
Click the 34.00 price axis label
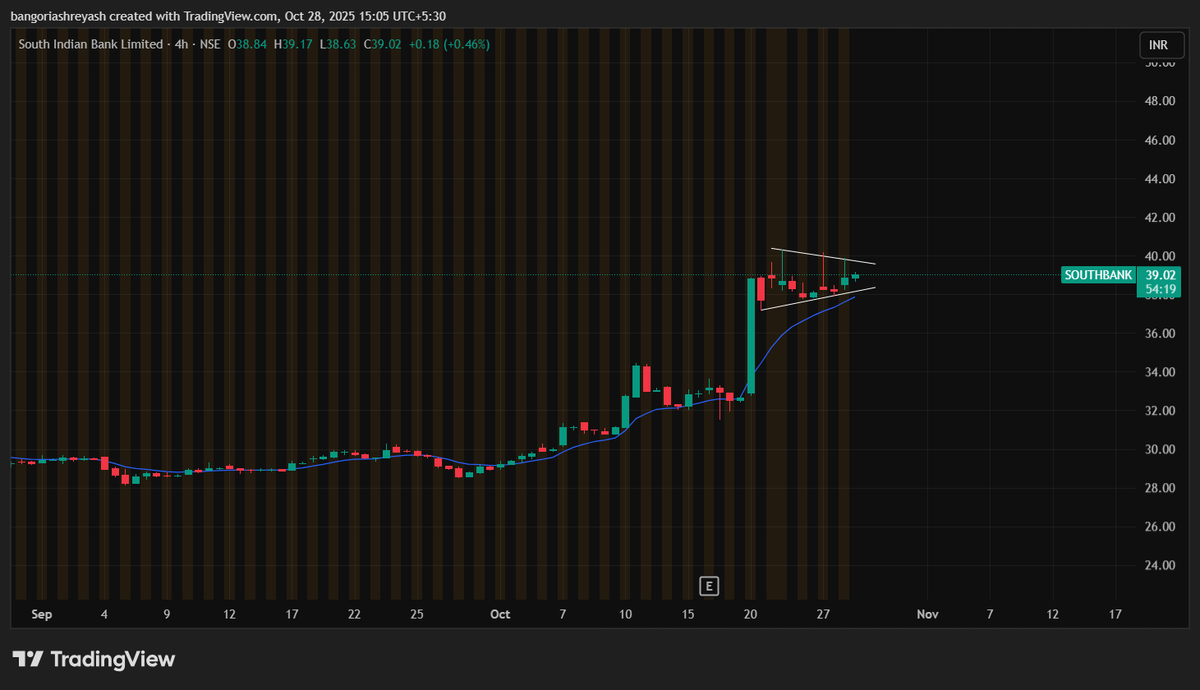pyautogui.click(x=1160, y=372)
